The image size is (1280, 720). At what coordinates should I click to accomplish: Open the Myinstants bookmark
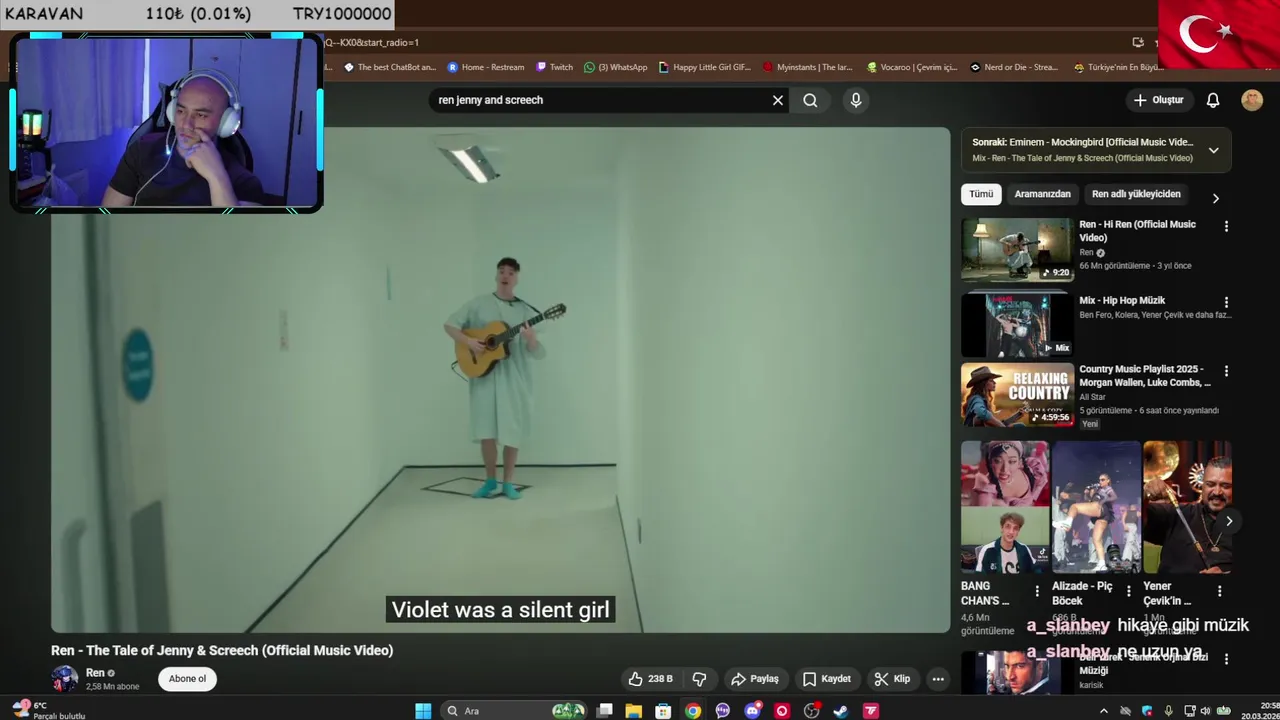pyautogui.click(x=808, y=67)
